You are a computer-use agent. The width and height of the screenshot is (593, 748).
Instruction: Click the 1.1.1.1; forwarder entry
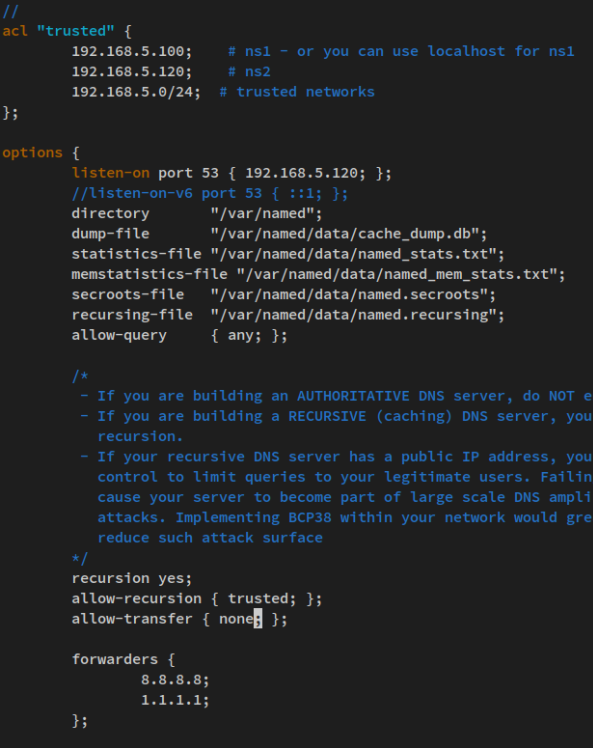coord(175,700)
